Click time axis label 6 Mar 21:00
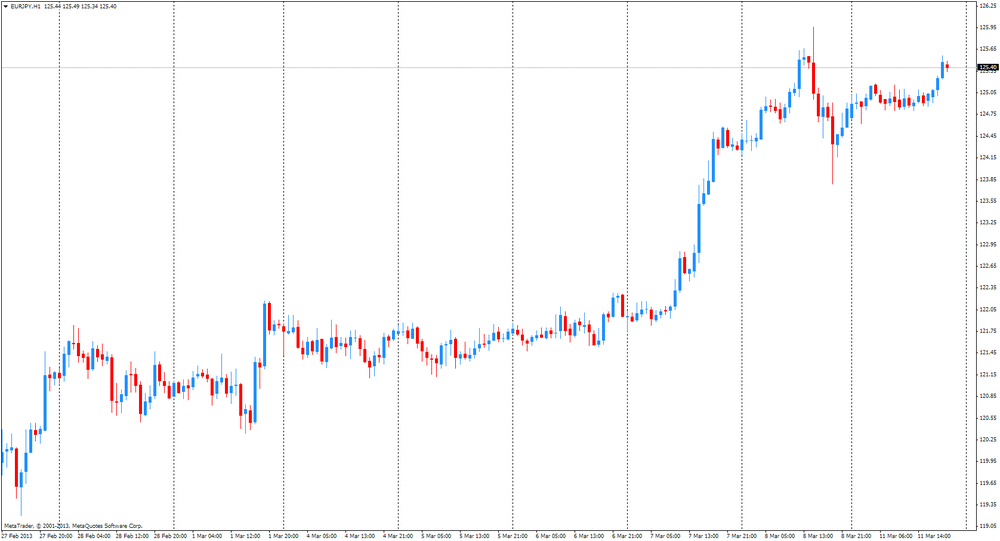 click(x=628, y=536)
